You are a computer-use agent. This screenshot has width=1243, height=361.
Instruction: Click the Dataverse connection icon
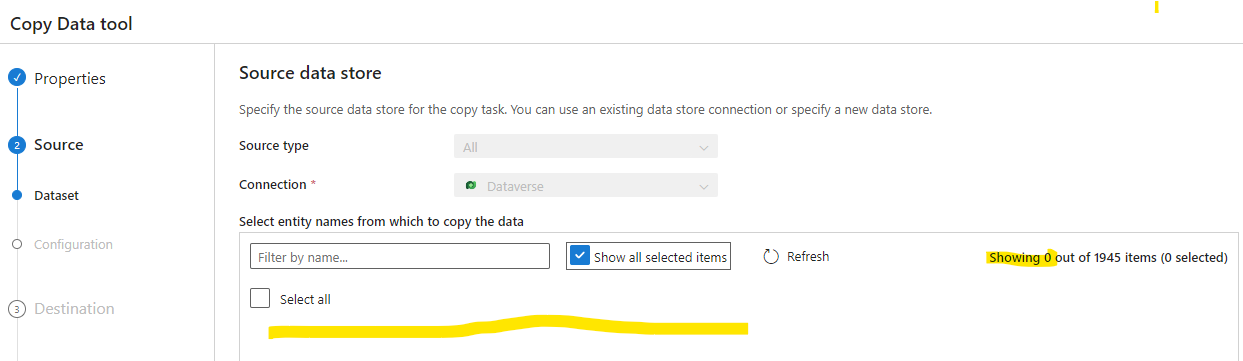pyautogui.click(x=471, y=186)
